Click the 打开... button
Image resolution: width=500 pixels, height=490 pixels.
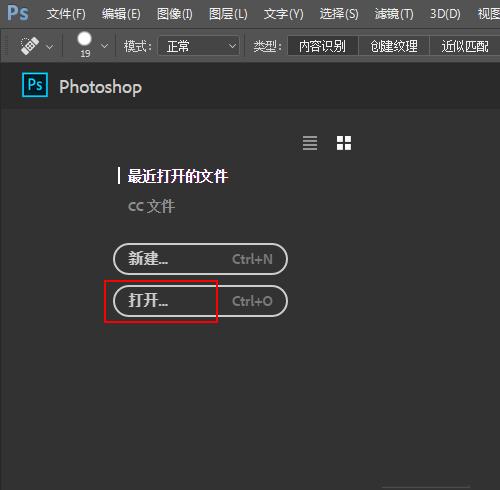200,301
